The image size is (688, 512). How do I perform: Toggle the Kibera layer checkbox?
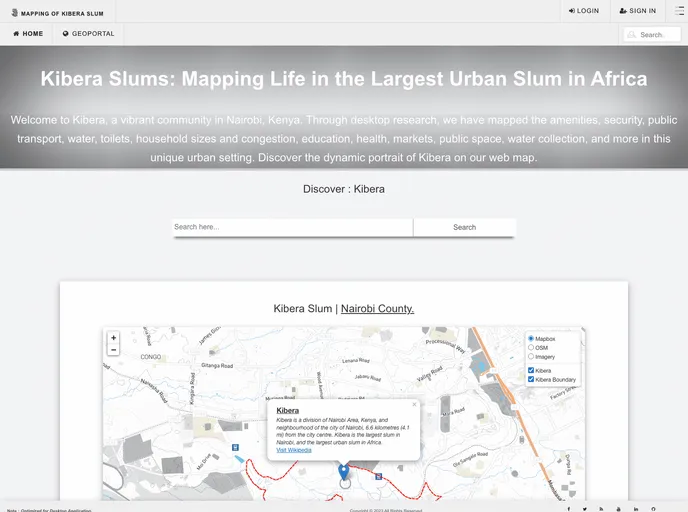pyautogui.click(x=531, y=370)
